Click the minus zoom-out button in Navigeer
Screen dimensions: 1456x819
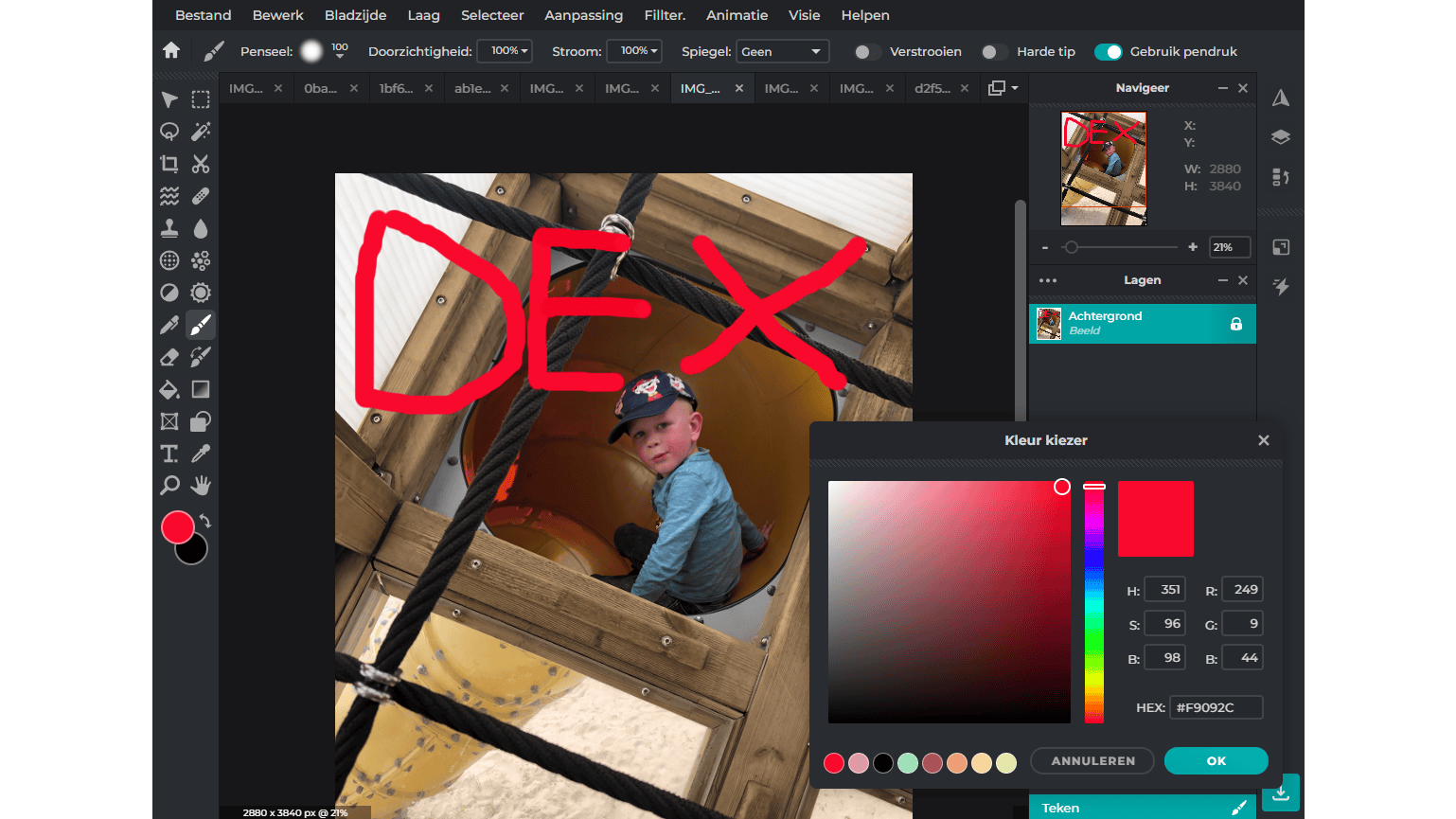coord(1045,247)
